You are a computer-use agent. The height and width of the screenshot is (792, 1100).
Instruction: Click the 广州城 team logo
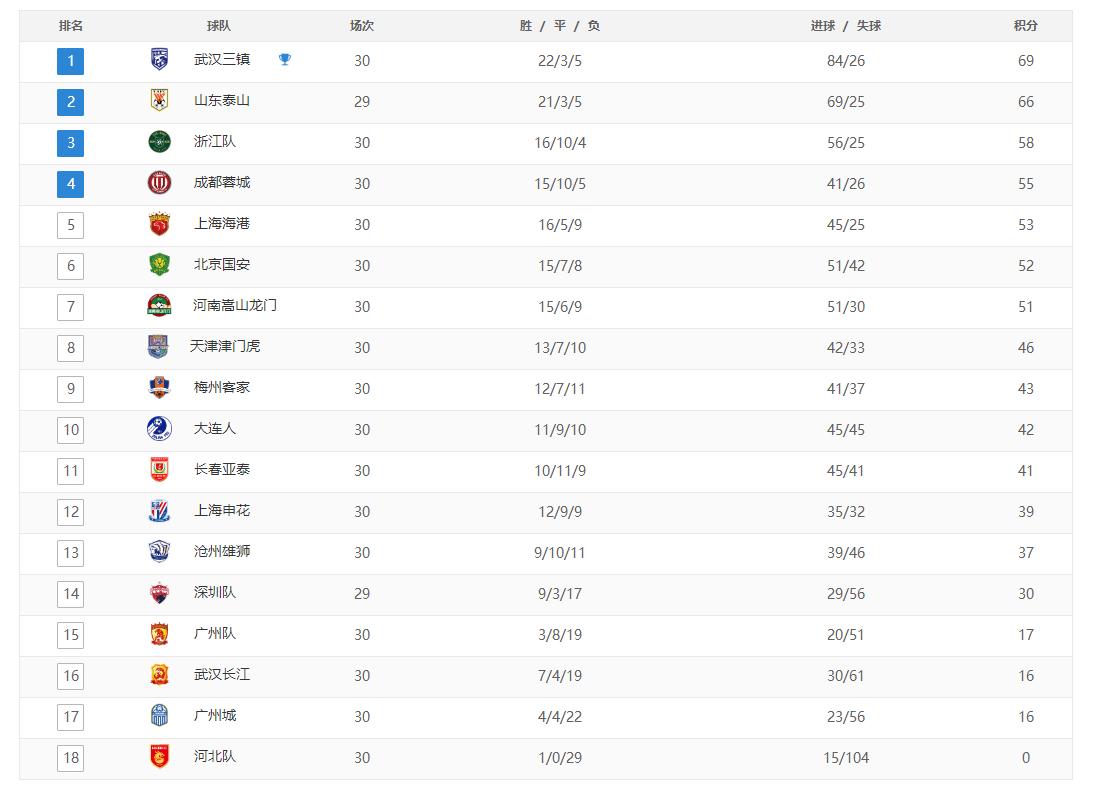159,716
